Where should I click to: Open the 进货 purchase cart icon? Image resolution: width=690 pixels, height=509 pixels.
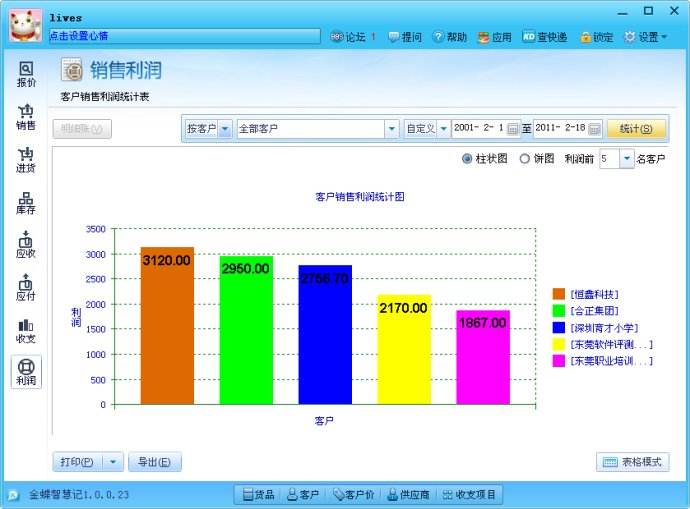26,160
